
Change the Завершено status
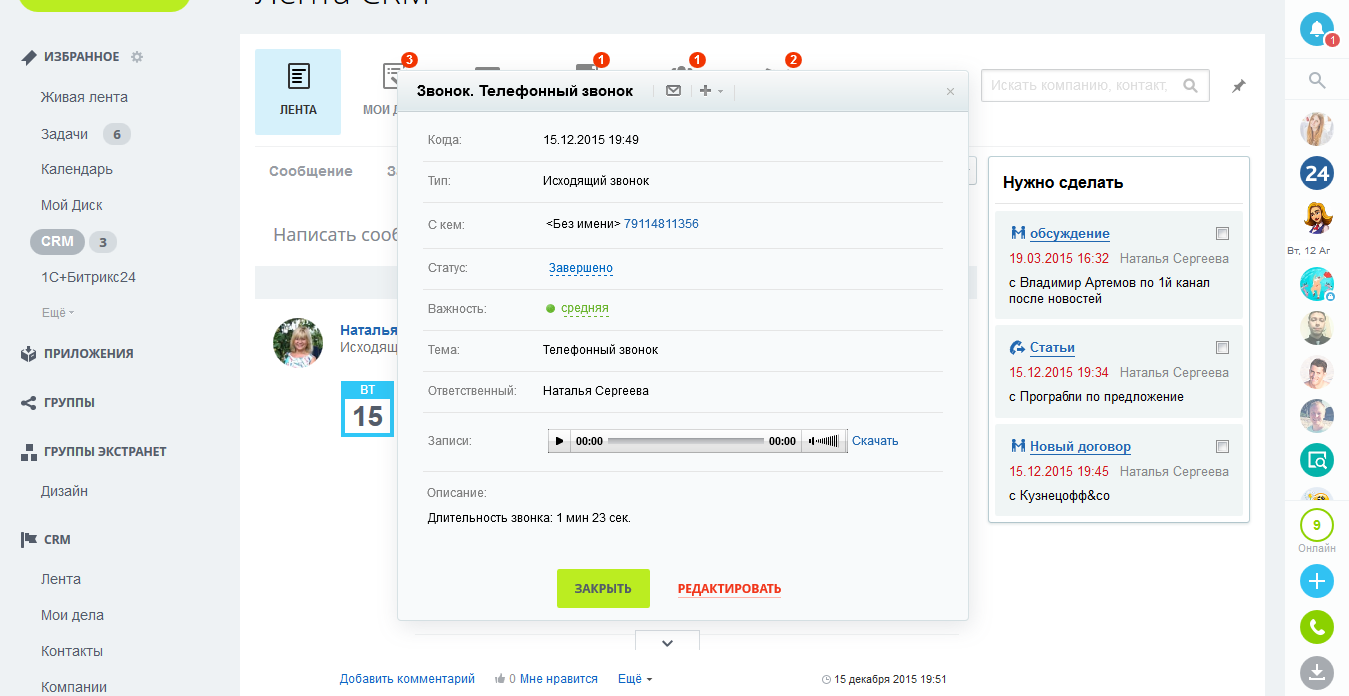tap(581, 268)
